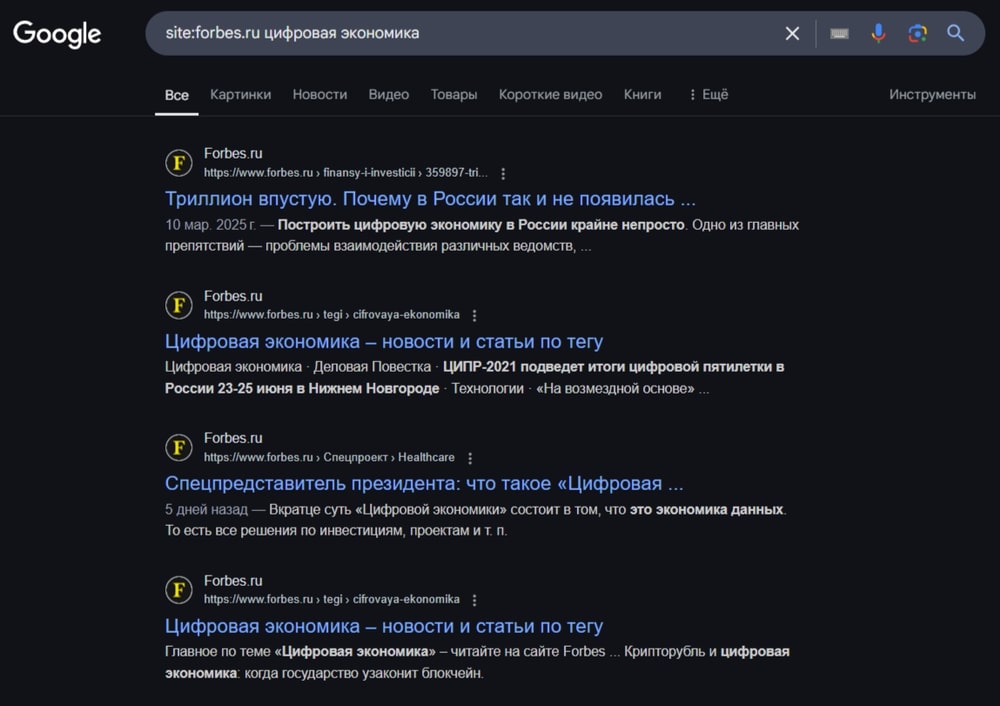Switch to the Картинки tab
Screen dimensions: 1000x706
240,94
